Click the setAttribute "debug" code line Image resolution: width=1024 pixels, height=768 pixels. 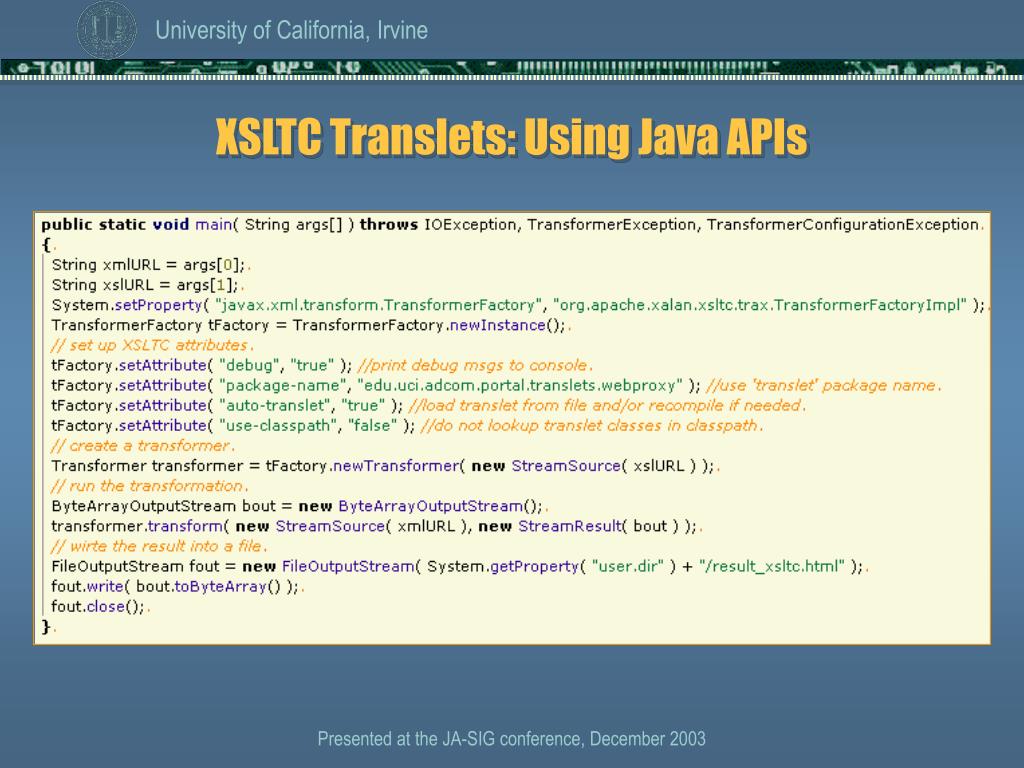321,365
